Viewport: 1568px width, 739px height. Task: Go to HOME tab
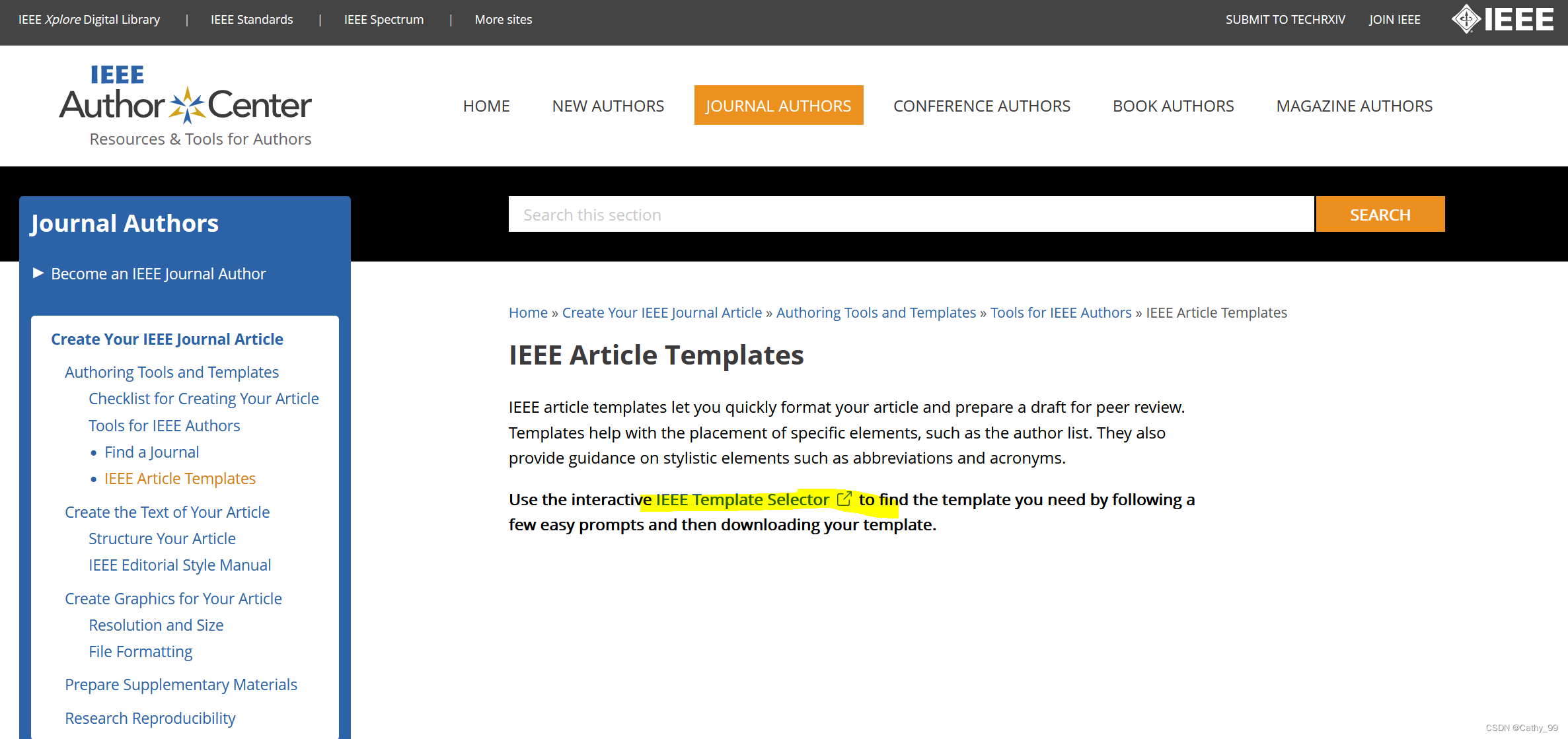486,106
